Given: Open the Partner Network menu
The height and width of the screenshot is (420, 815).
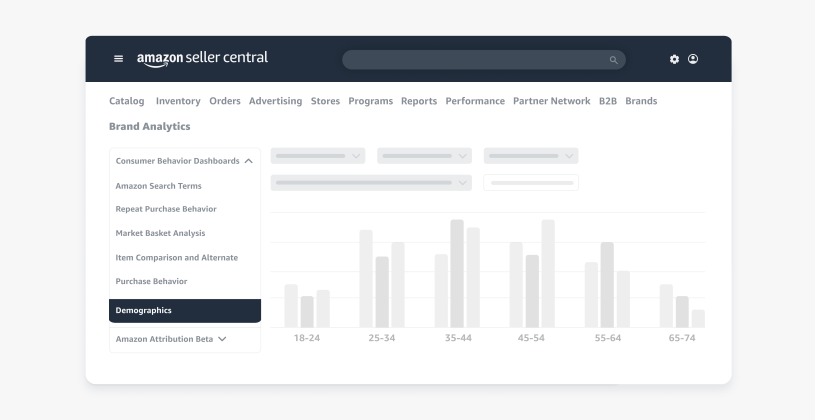Looking at the screenshot, I should click(551, 101).
